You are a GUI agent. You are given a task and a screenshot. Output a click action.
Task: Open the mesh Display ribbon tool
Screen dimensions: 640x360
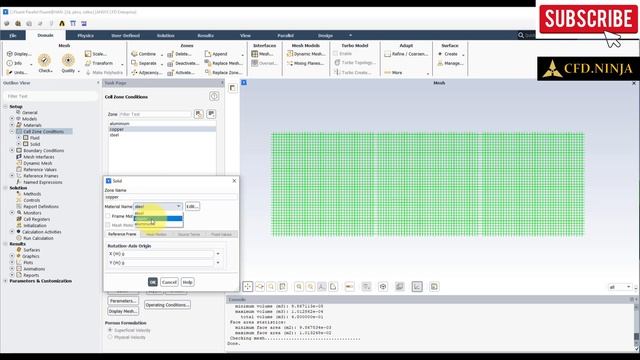[x=19, y=54]
